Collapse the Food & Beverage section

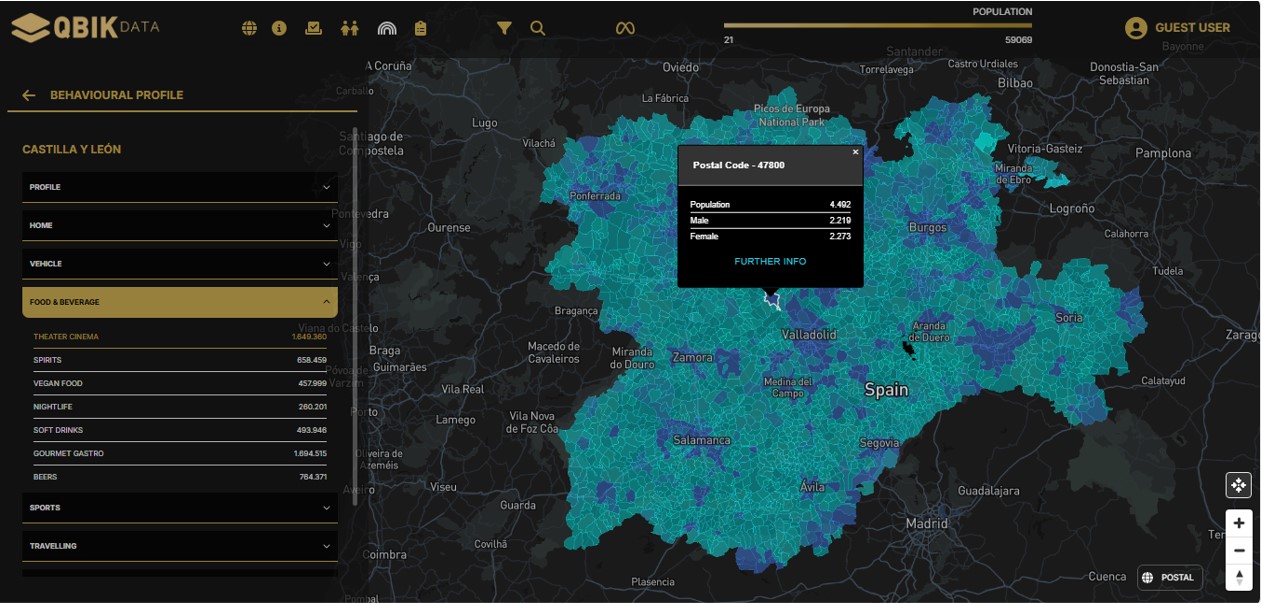(x=180, y=302)
